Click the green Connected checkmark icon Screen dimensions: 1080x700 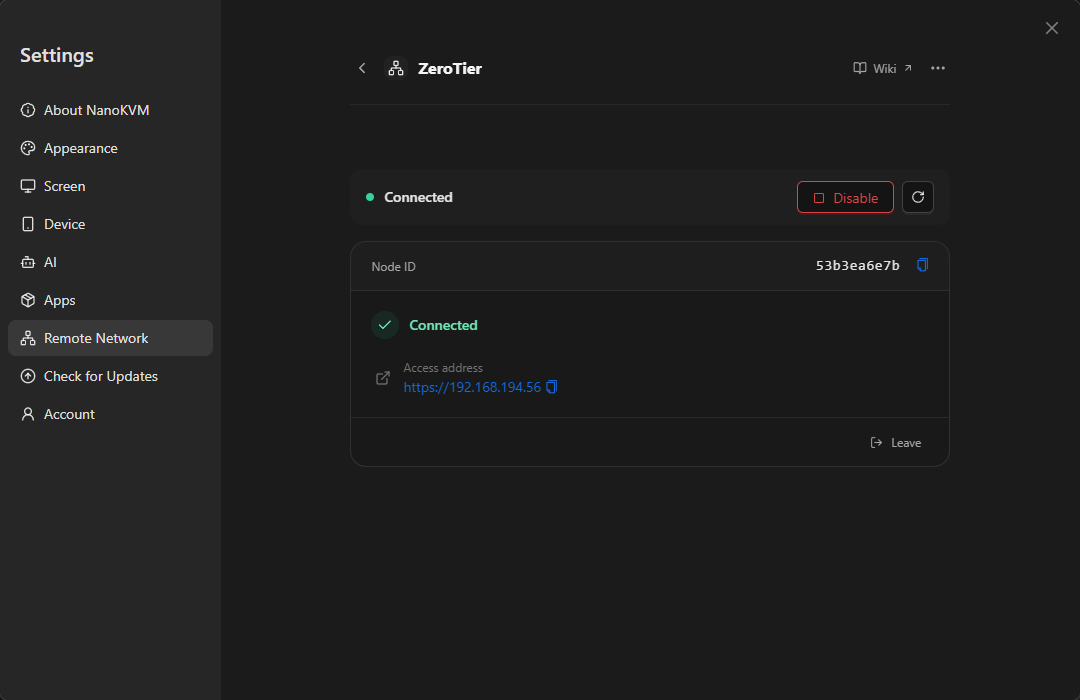click(x=385, y=325)
